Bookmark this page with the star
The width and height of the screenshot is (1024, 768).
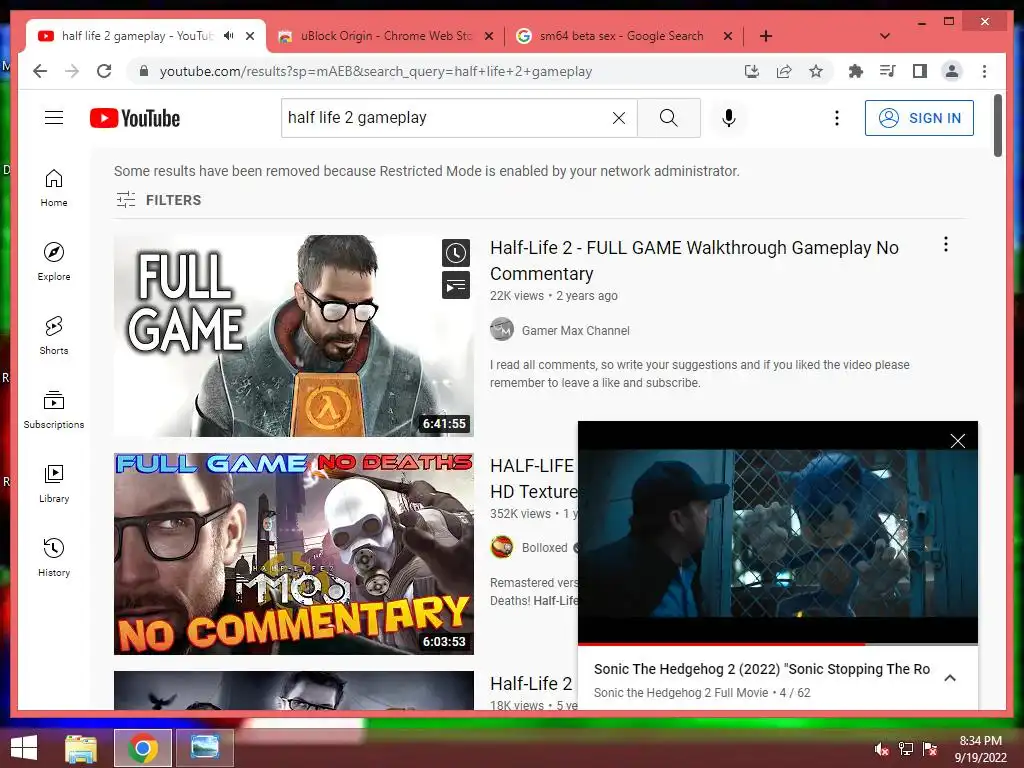pos(816,71)
